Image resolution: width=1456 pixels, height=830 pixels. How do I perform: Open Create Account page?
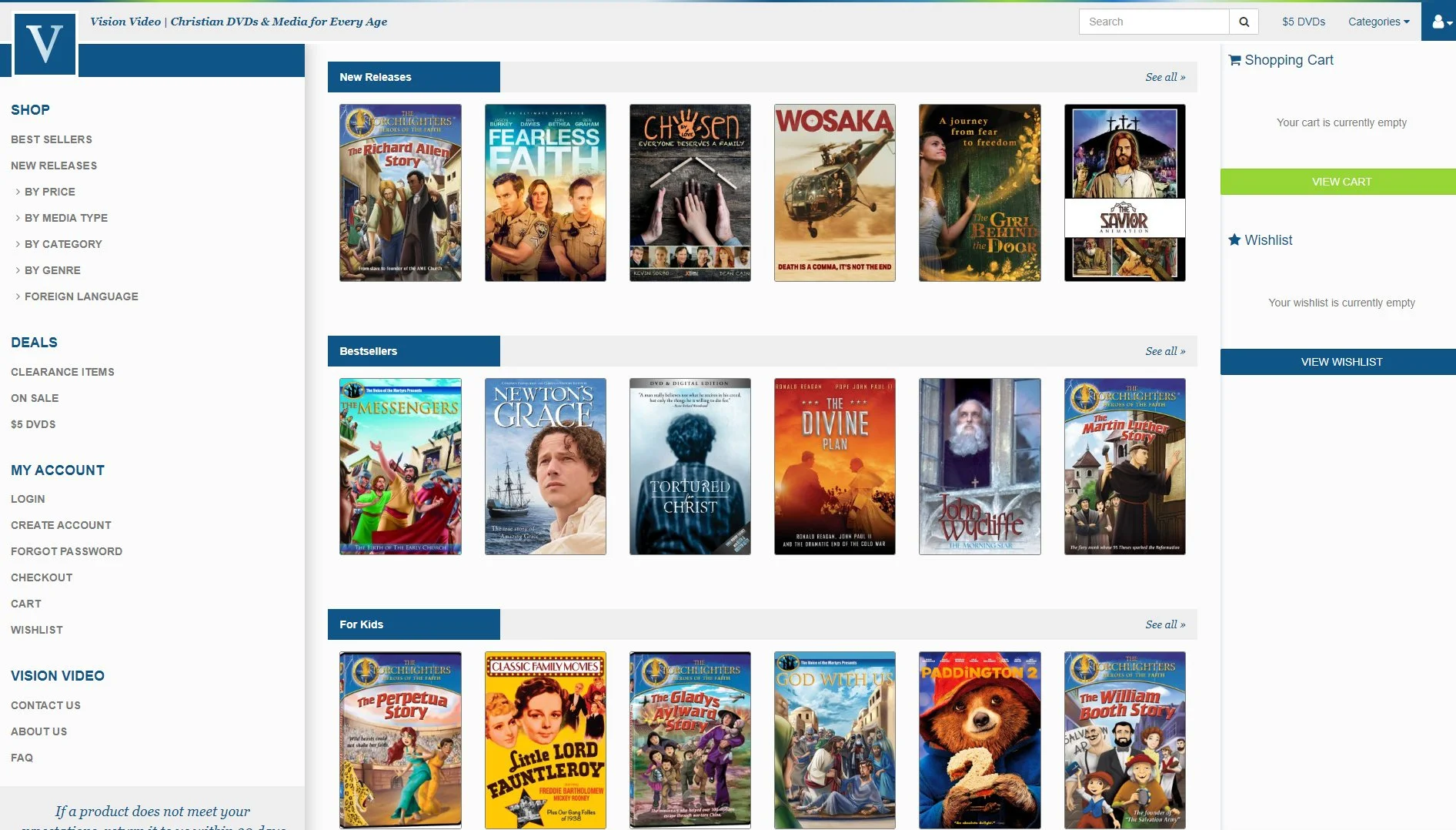(x=61, y=525)
